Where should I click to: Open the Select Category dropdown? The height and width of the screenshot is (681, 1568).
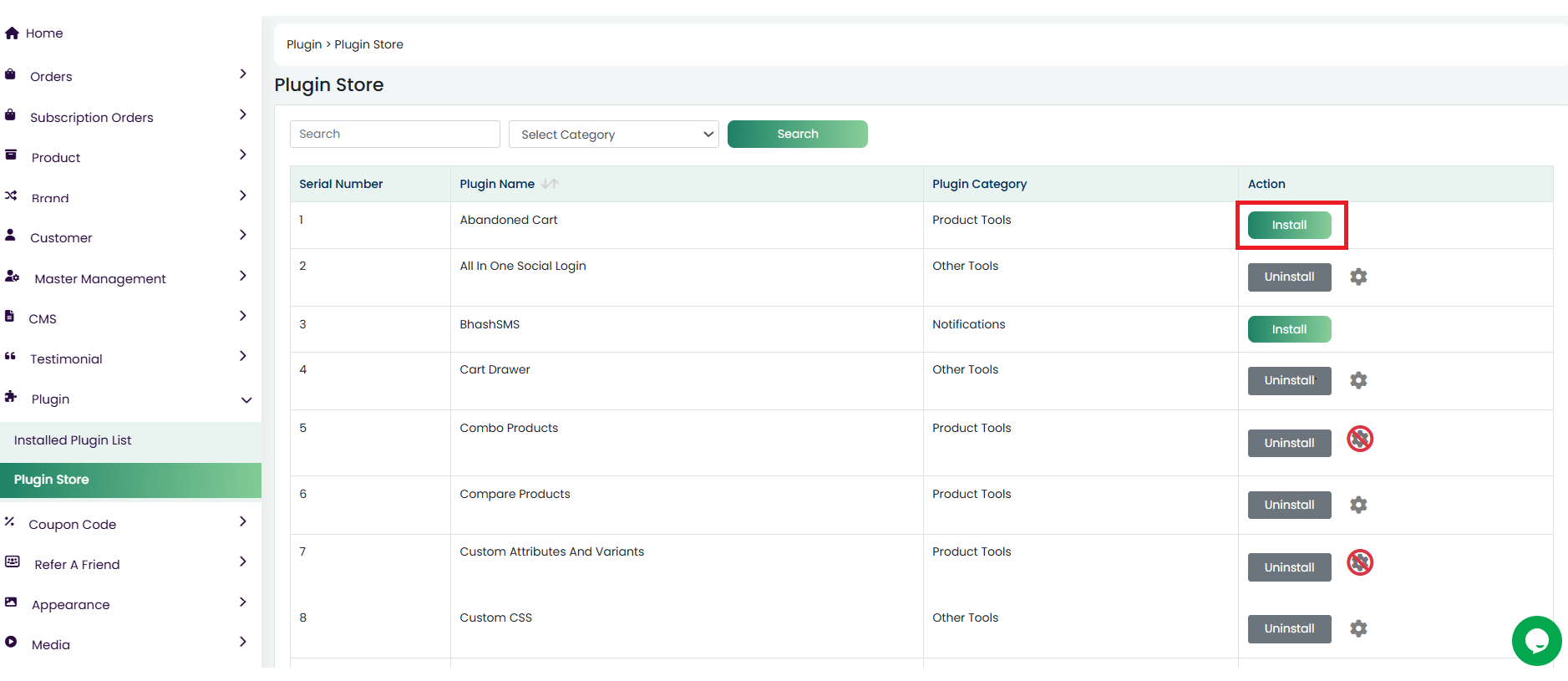[x=613, y=135]
